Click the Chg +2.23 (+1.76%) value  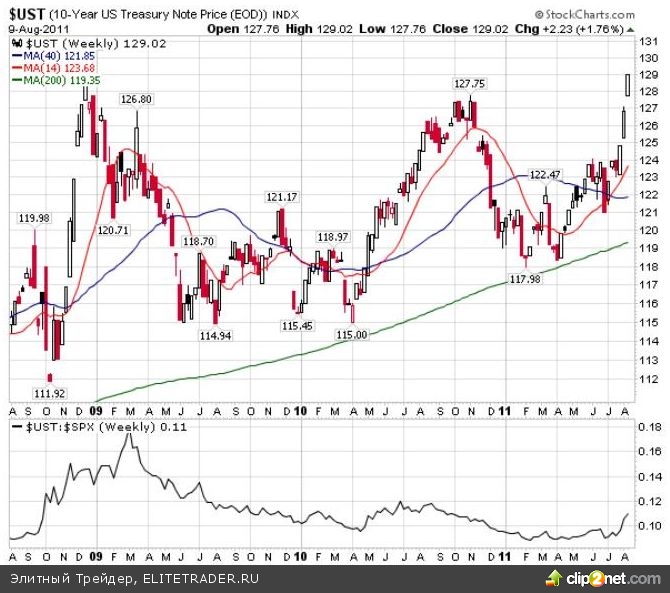569,29
